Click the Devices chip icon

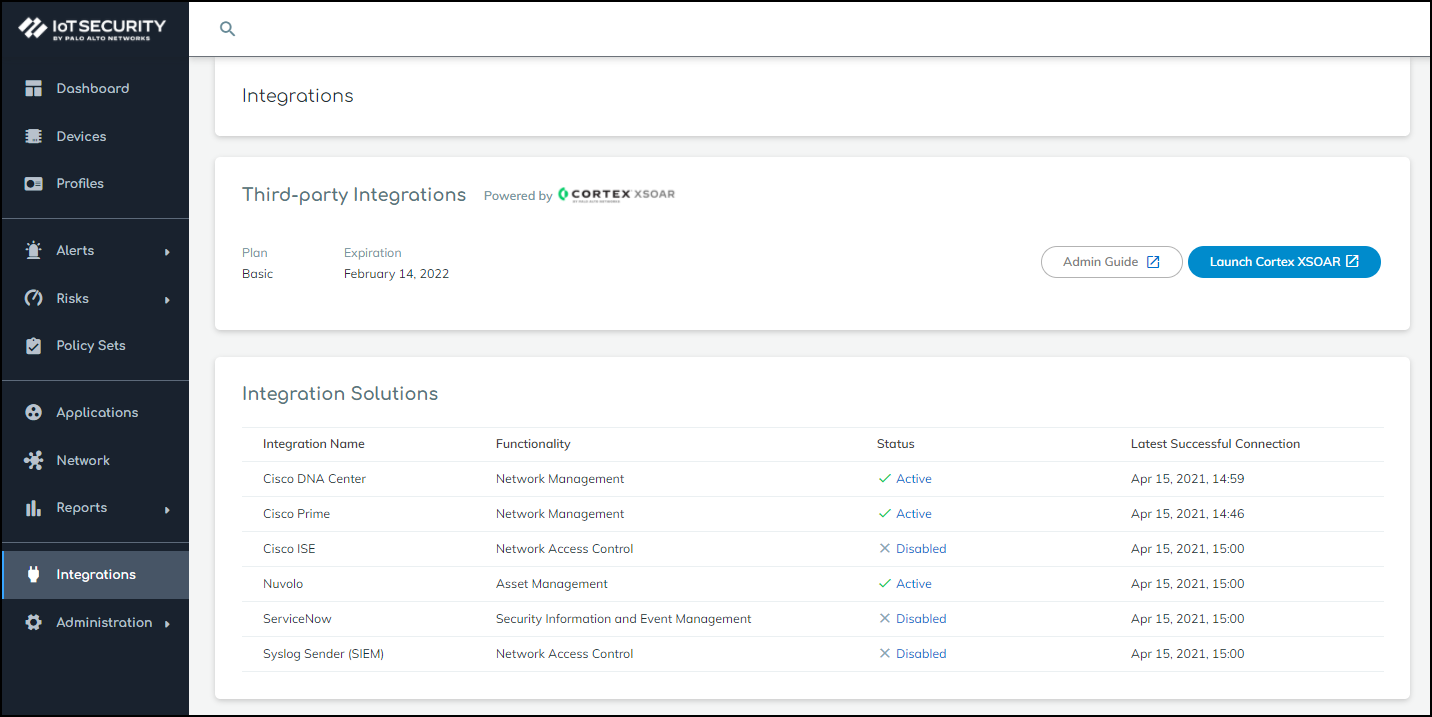pos(34,136)
